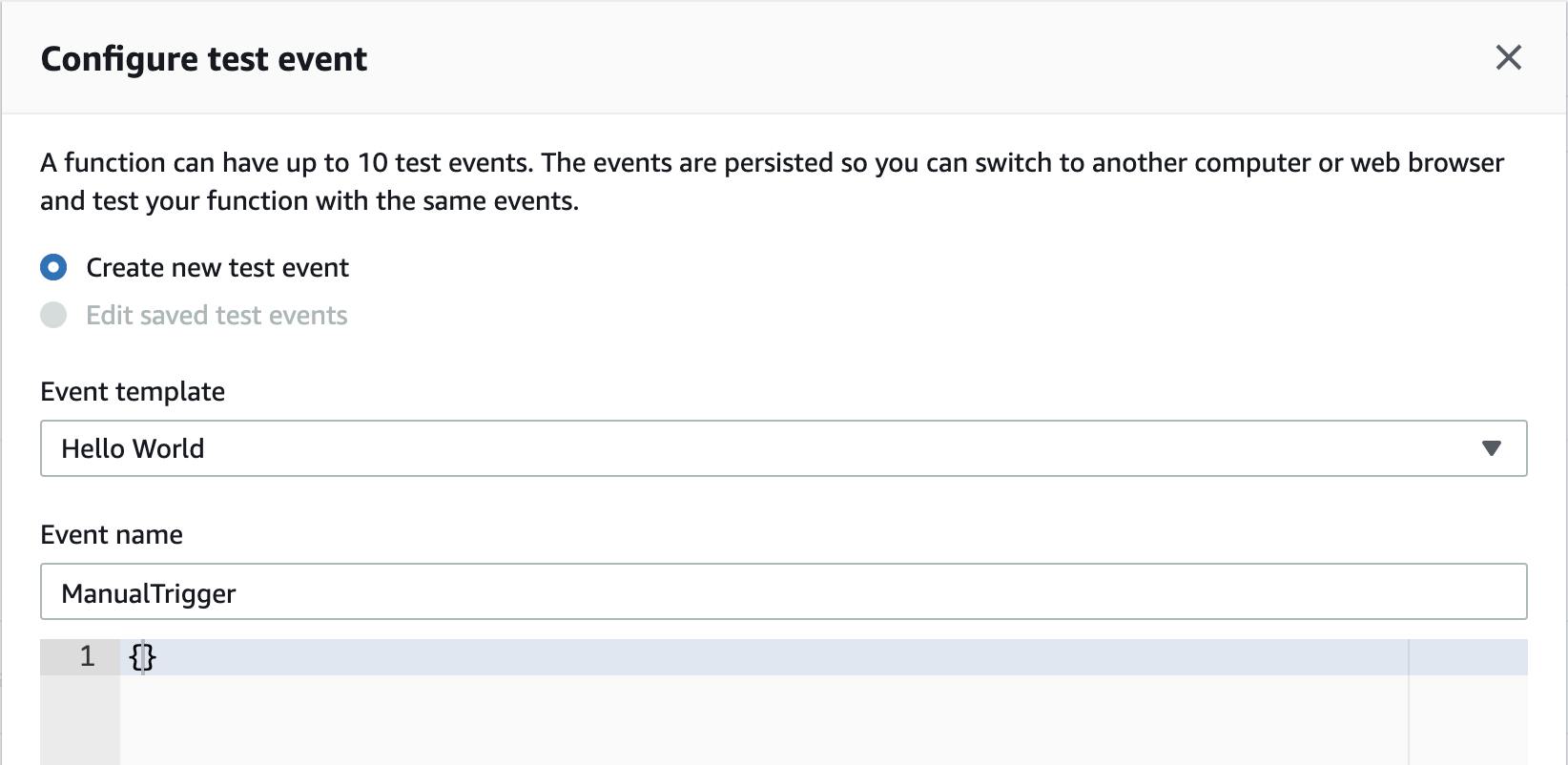The height and width of the screenshot is (765, 1568).
Task: Choose the Edit saved test events option
Action: (53, 315)
